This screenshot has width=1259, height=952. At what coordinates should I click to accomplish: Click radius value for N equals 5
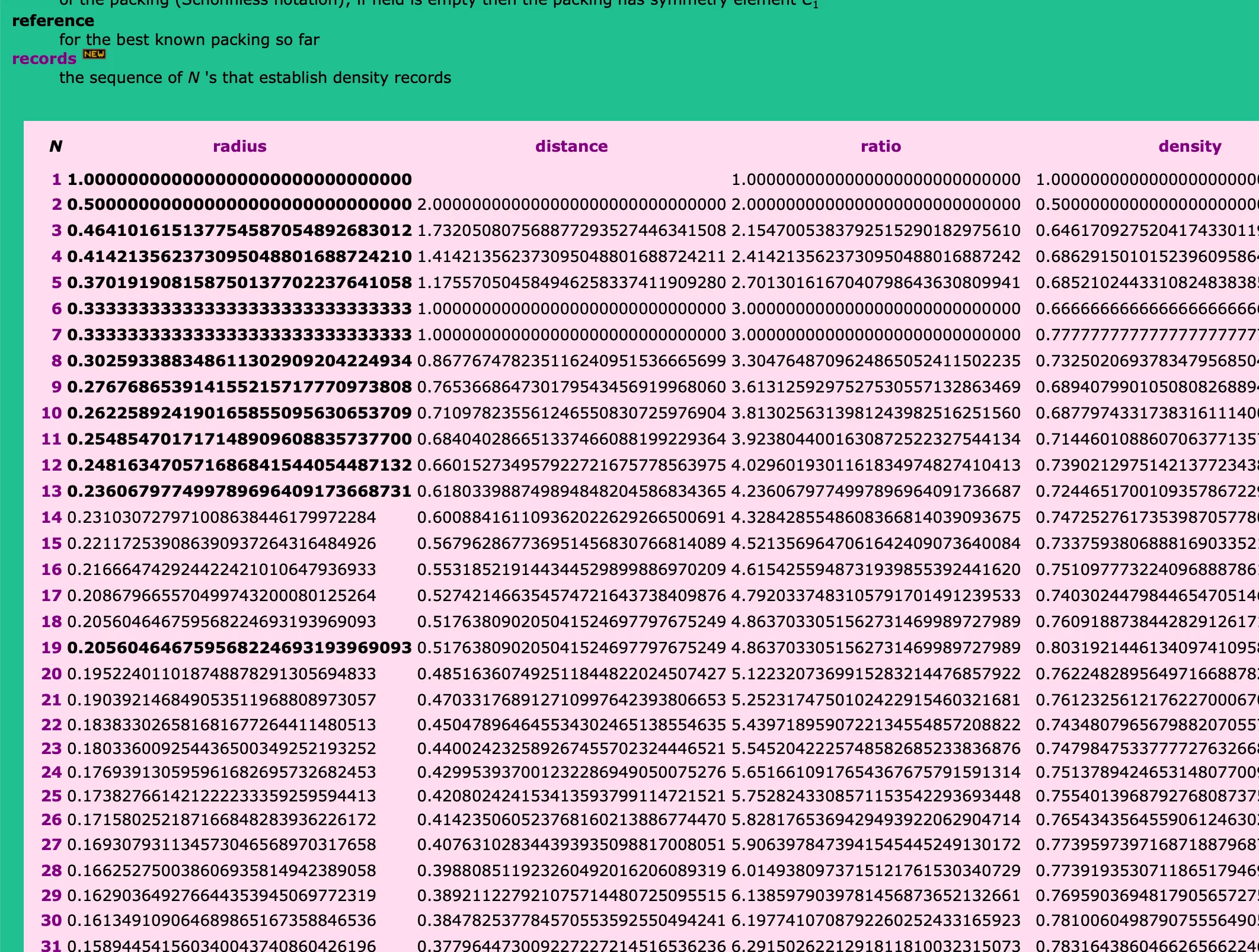pyautogui.click(x=239, y=283)
